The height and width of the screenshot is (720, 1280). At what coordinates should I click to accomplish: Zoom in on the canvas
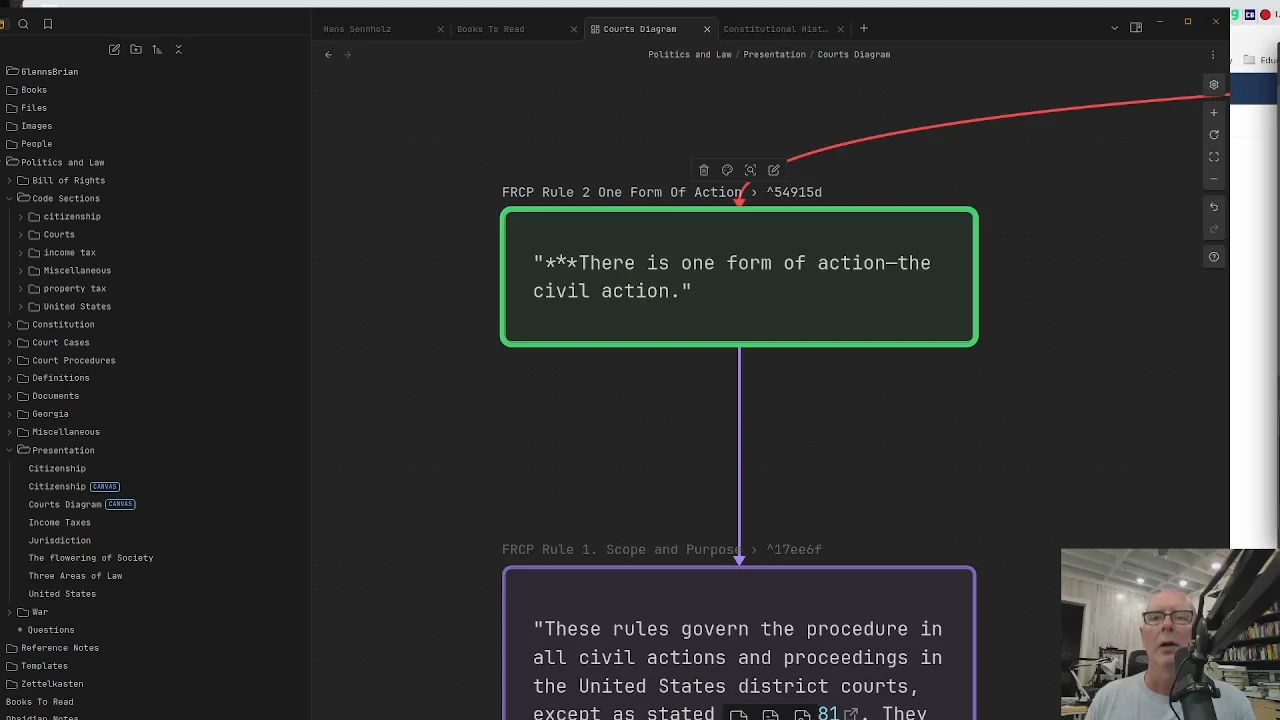pos(1214,113)
